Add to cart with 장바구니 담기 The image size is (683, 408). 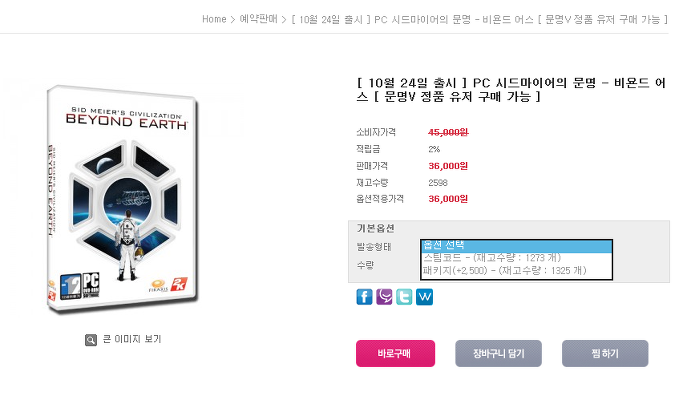click(499, 354)
